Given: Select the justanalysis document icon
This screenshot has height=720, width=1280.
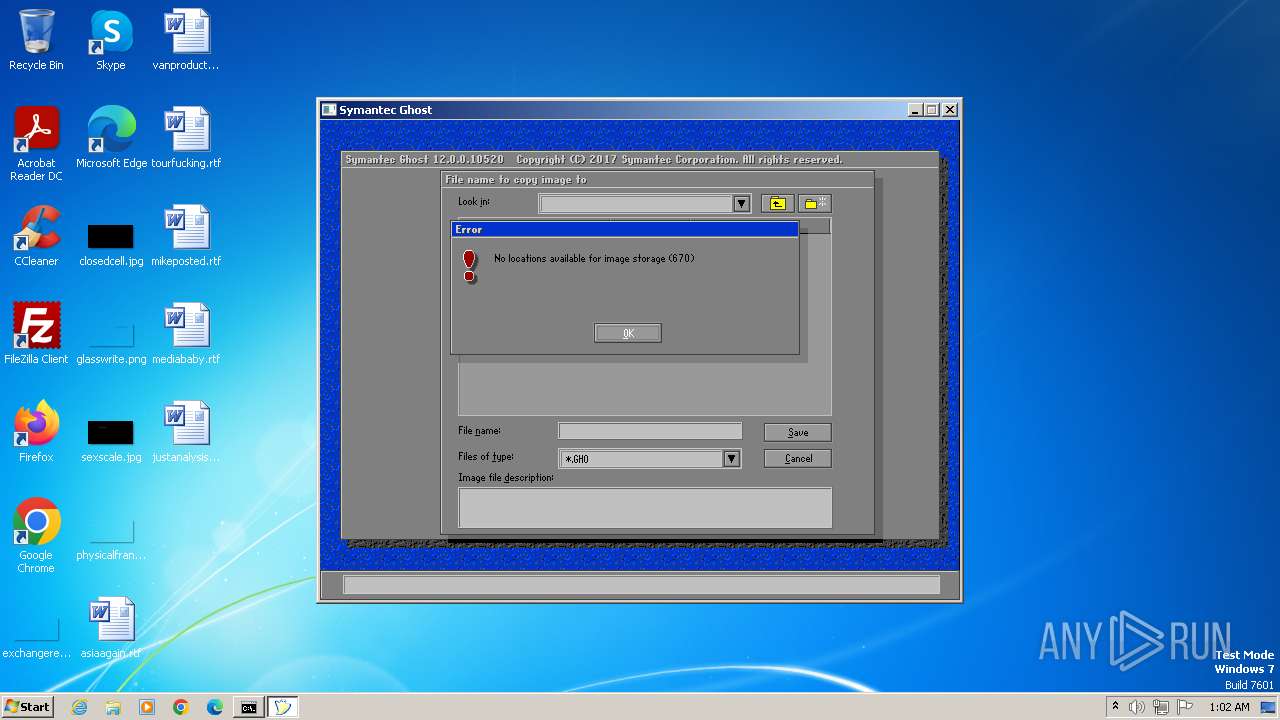Looking at the screenshot, I should pyautogui.click(x=186, y=432).
